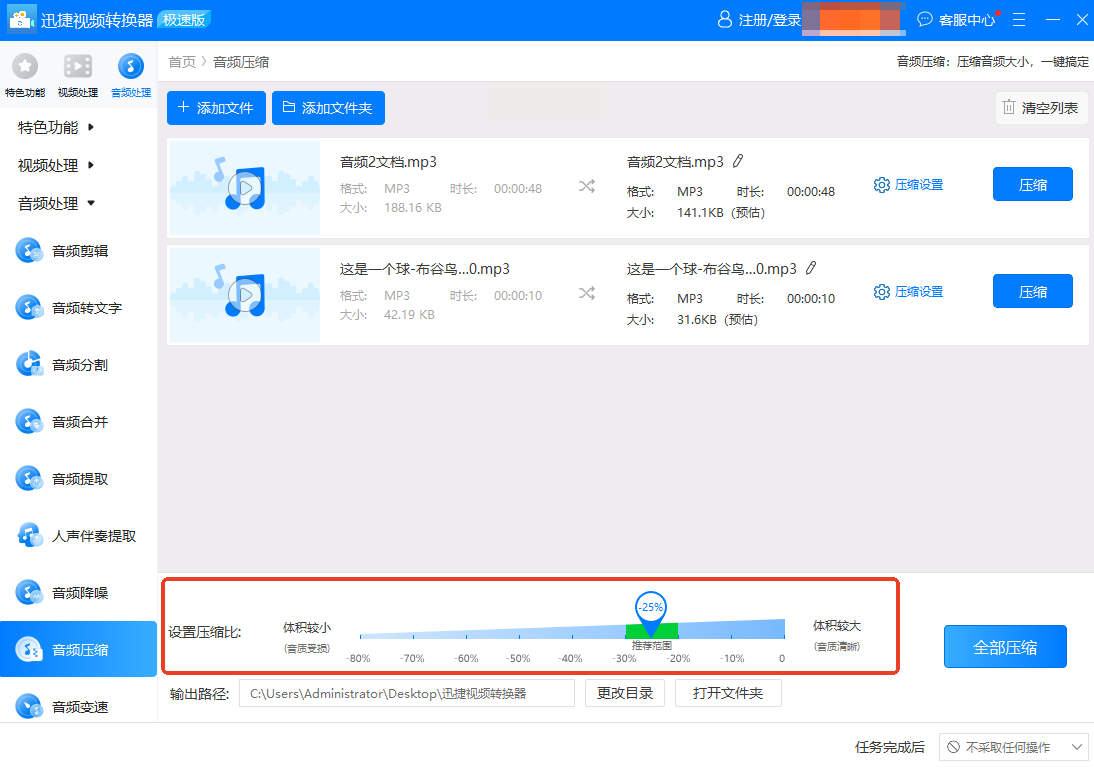1094x770 pixels.
Task: Click pencil rename icon for 这是一个球-布谷鸟 file
Action: pos(811,268)
